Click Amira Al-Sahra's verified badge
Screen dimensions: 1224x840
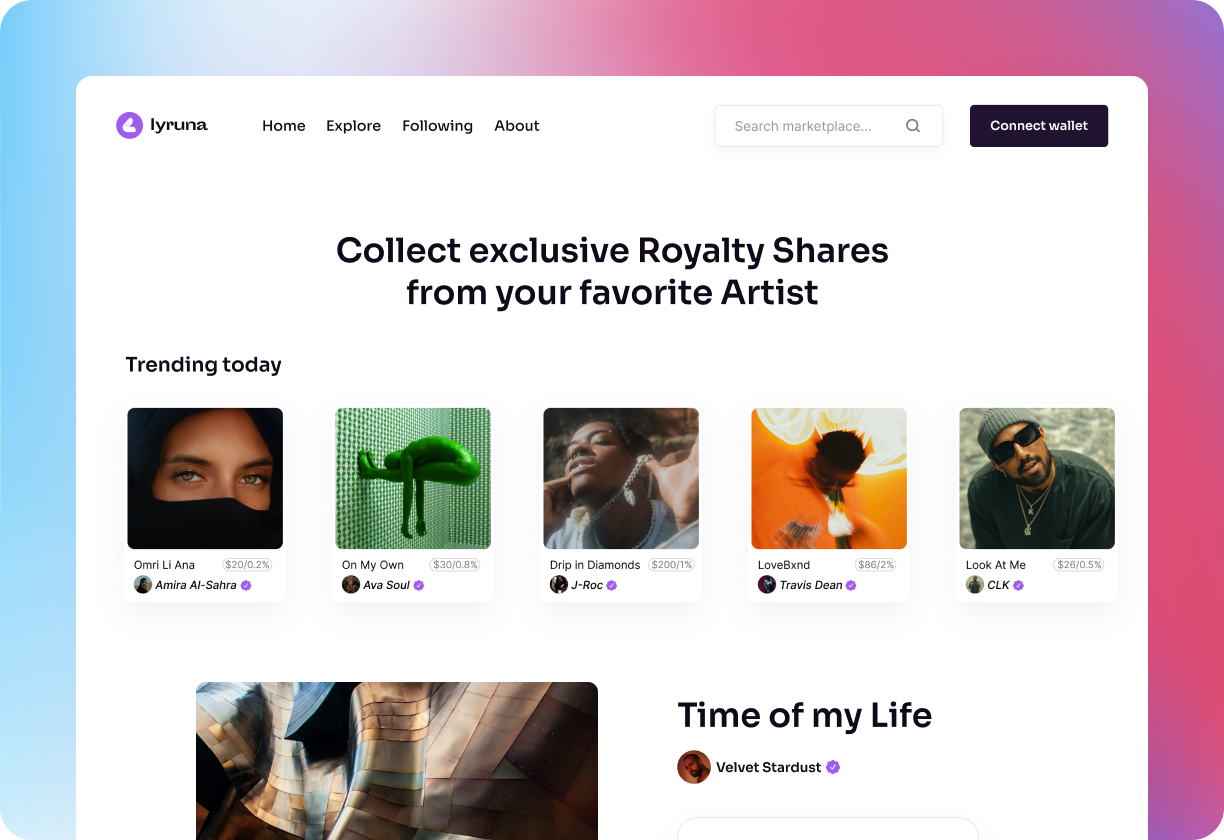(x=246, y=585)
